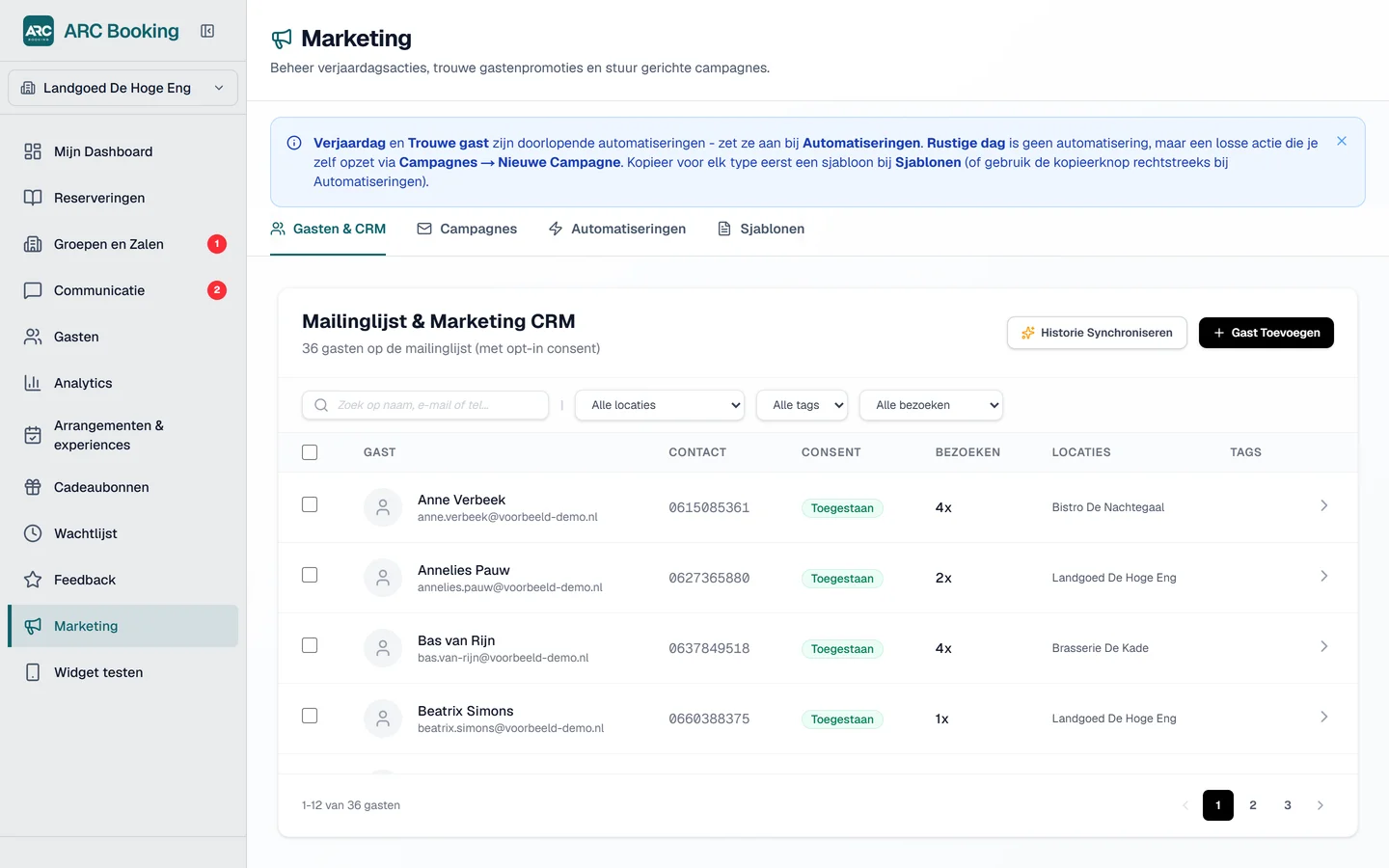Click the Wachtlijst clock icon

click(33, 533)
